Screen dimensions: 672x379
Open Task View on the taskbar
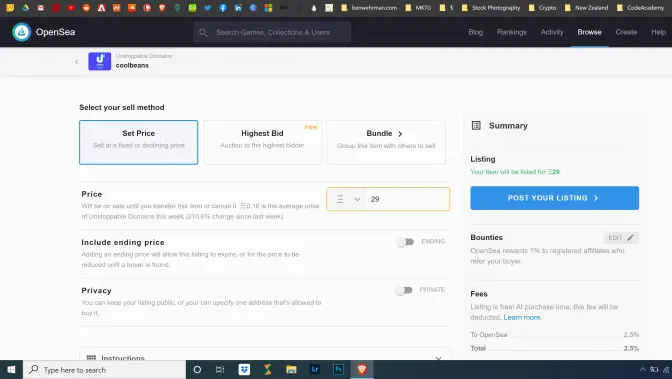tap(220, 370)
